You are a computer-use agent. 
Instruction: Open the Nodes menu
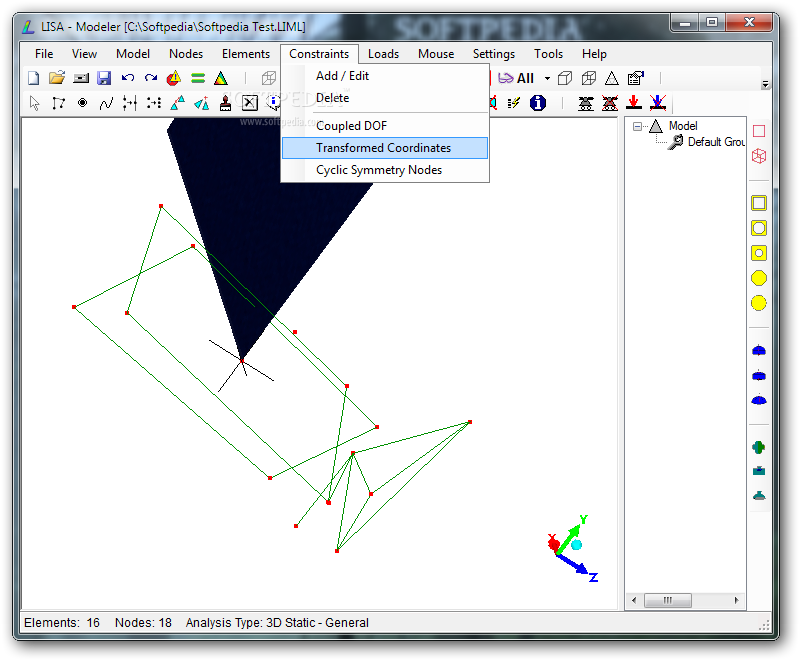[x=186, y=54]
